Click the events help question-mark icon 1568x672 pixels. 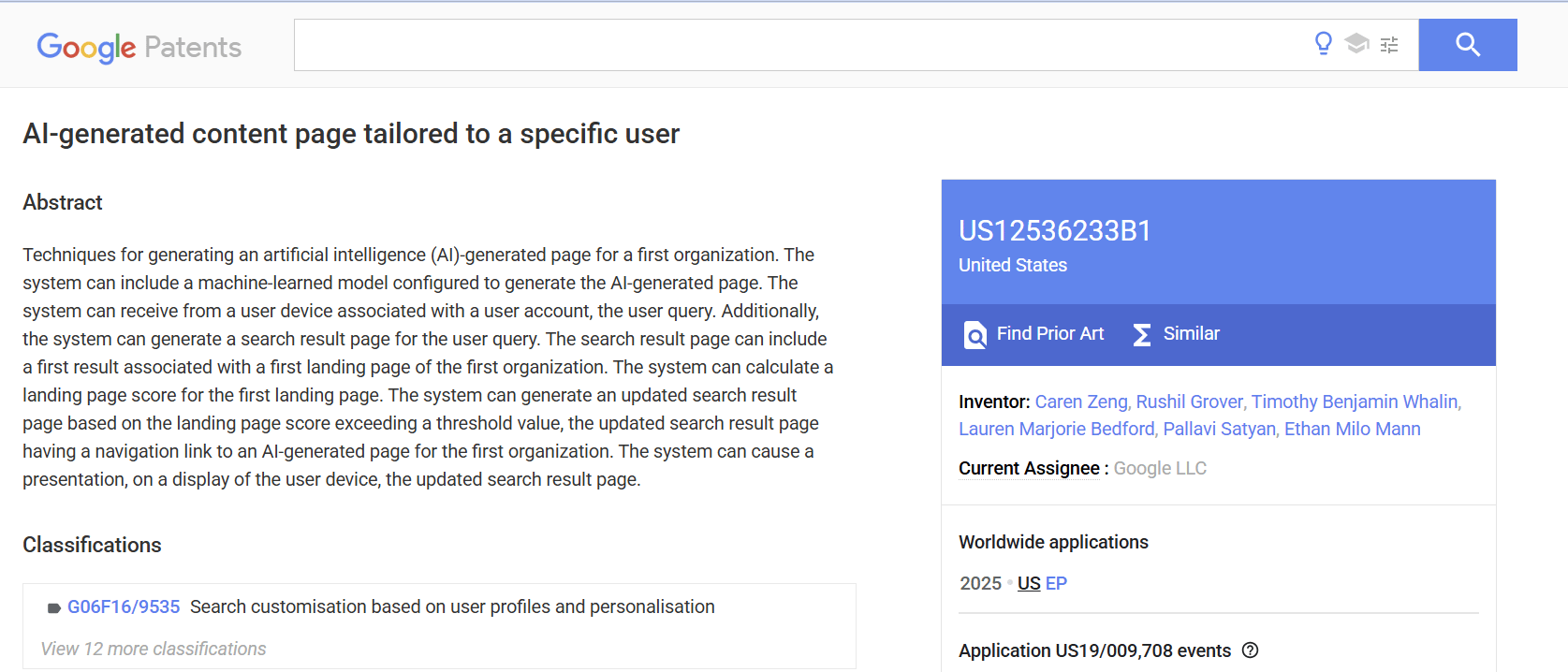[1250, 650]
